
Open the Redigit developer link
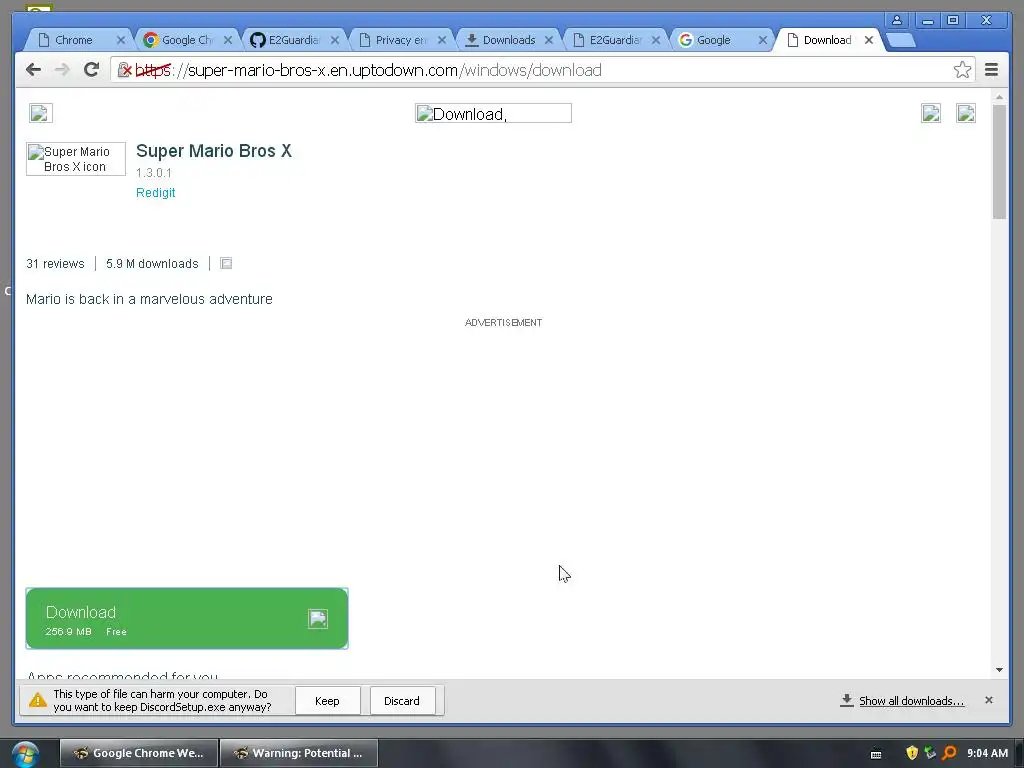[x=155, y=193]
